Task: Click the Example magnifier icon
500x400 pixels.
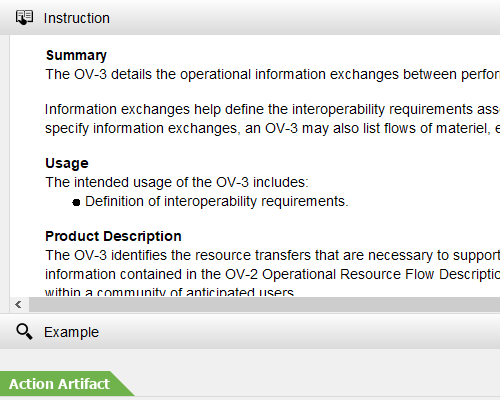Action: pyautogui.click(x=24, y=332)
